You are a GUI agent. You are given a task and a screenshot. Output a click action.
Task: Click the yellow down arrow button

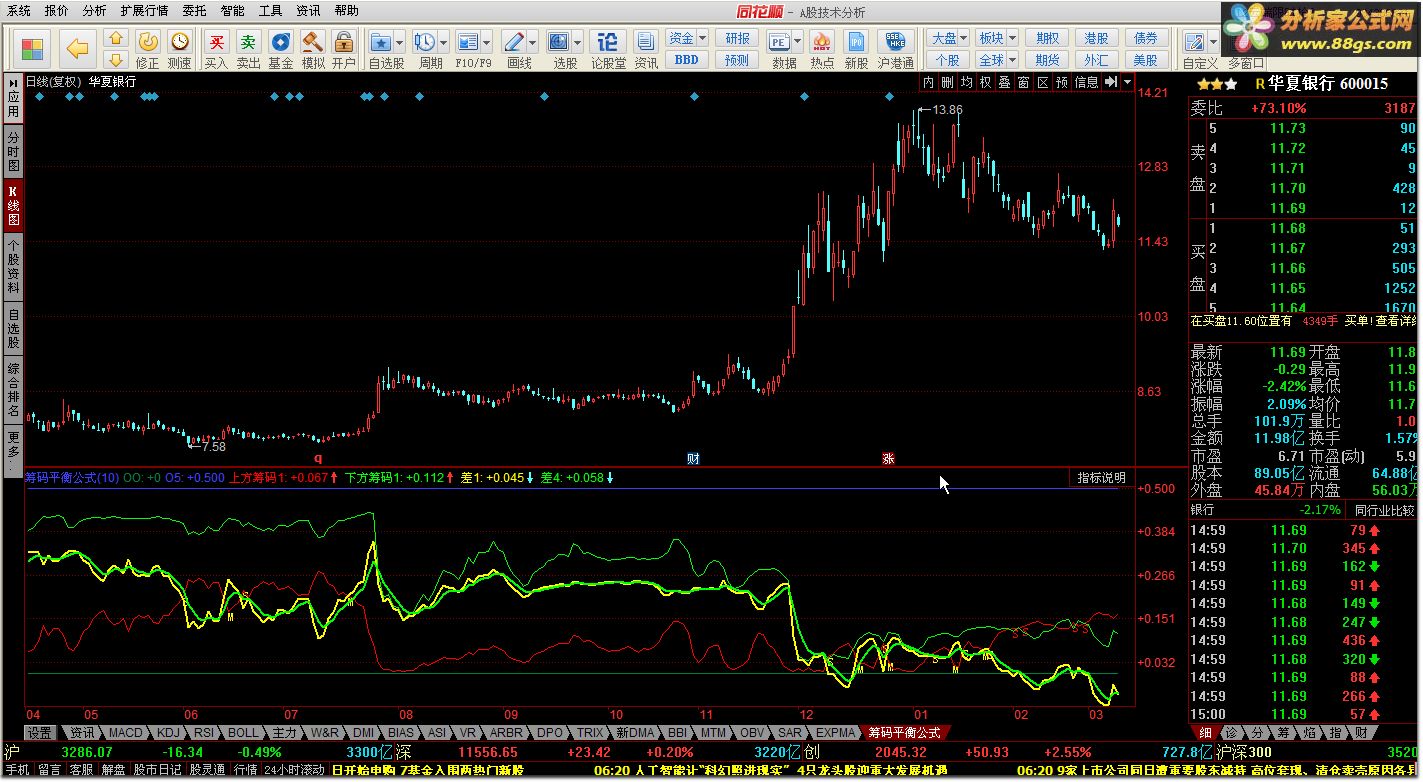tap(116, 59)
